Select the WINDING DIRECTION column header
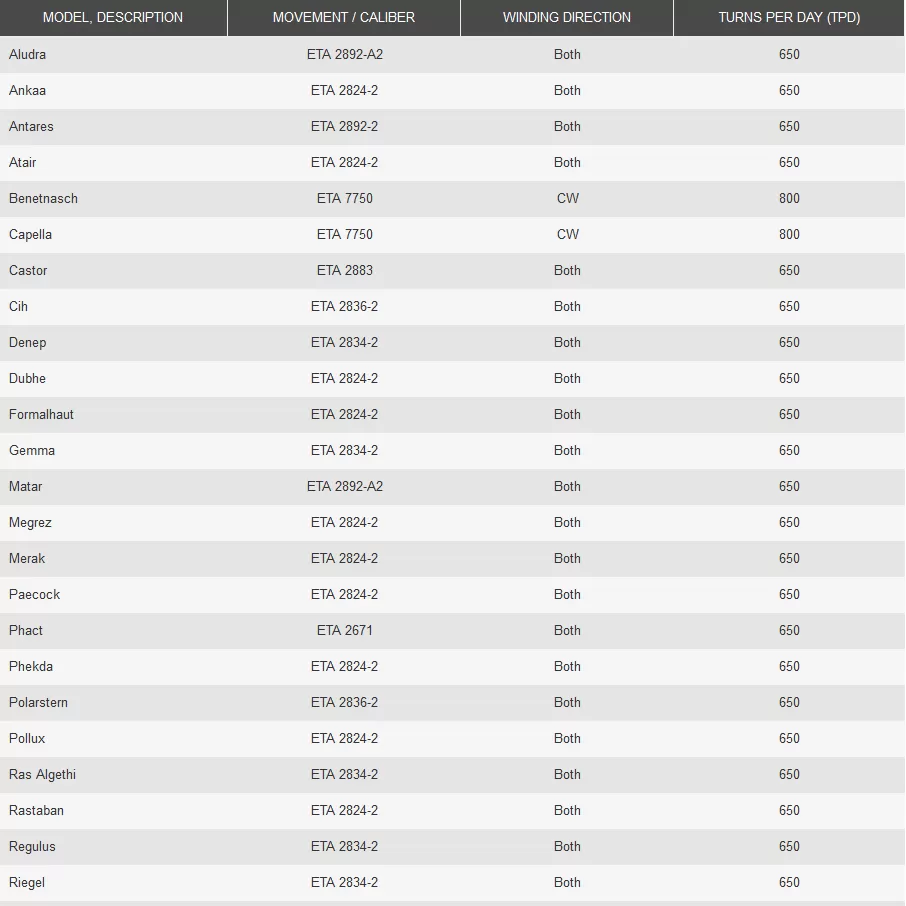Viewport: 906px width, 906px height. coord(566,17)
